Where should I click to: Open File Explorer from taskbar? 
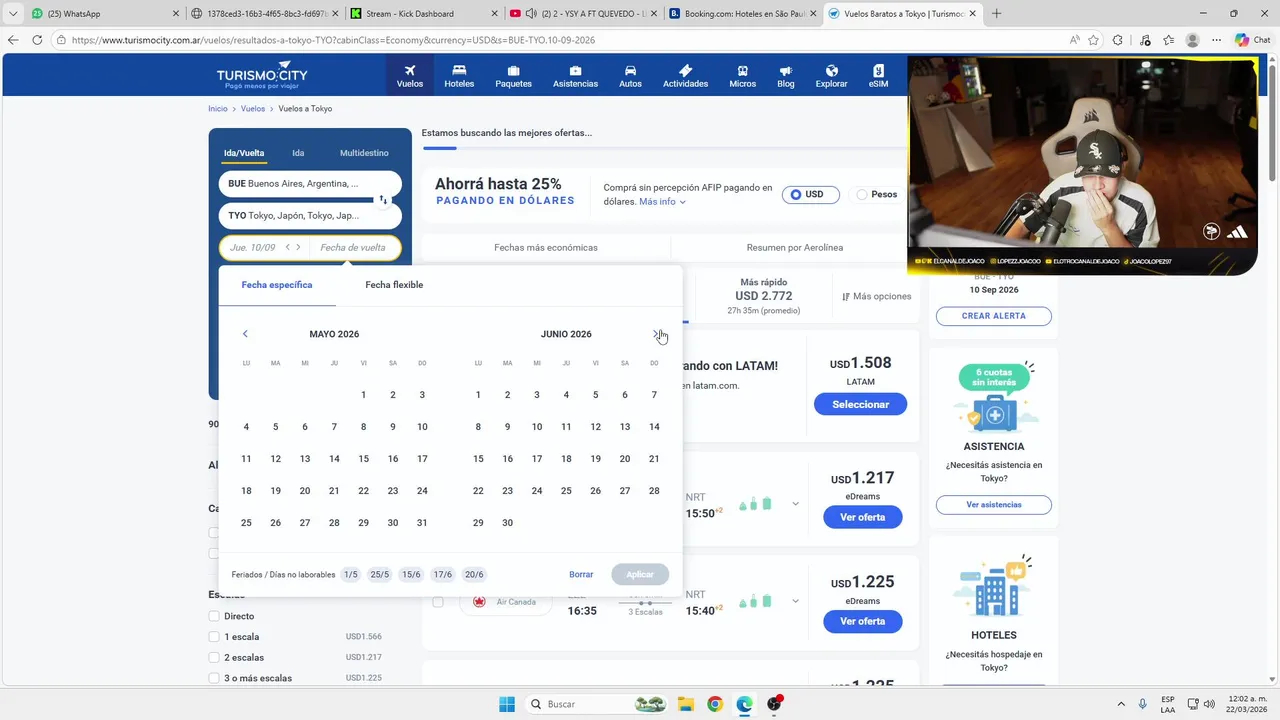pyautogui.click(x=685, y=704)
